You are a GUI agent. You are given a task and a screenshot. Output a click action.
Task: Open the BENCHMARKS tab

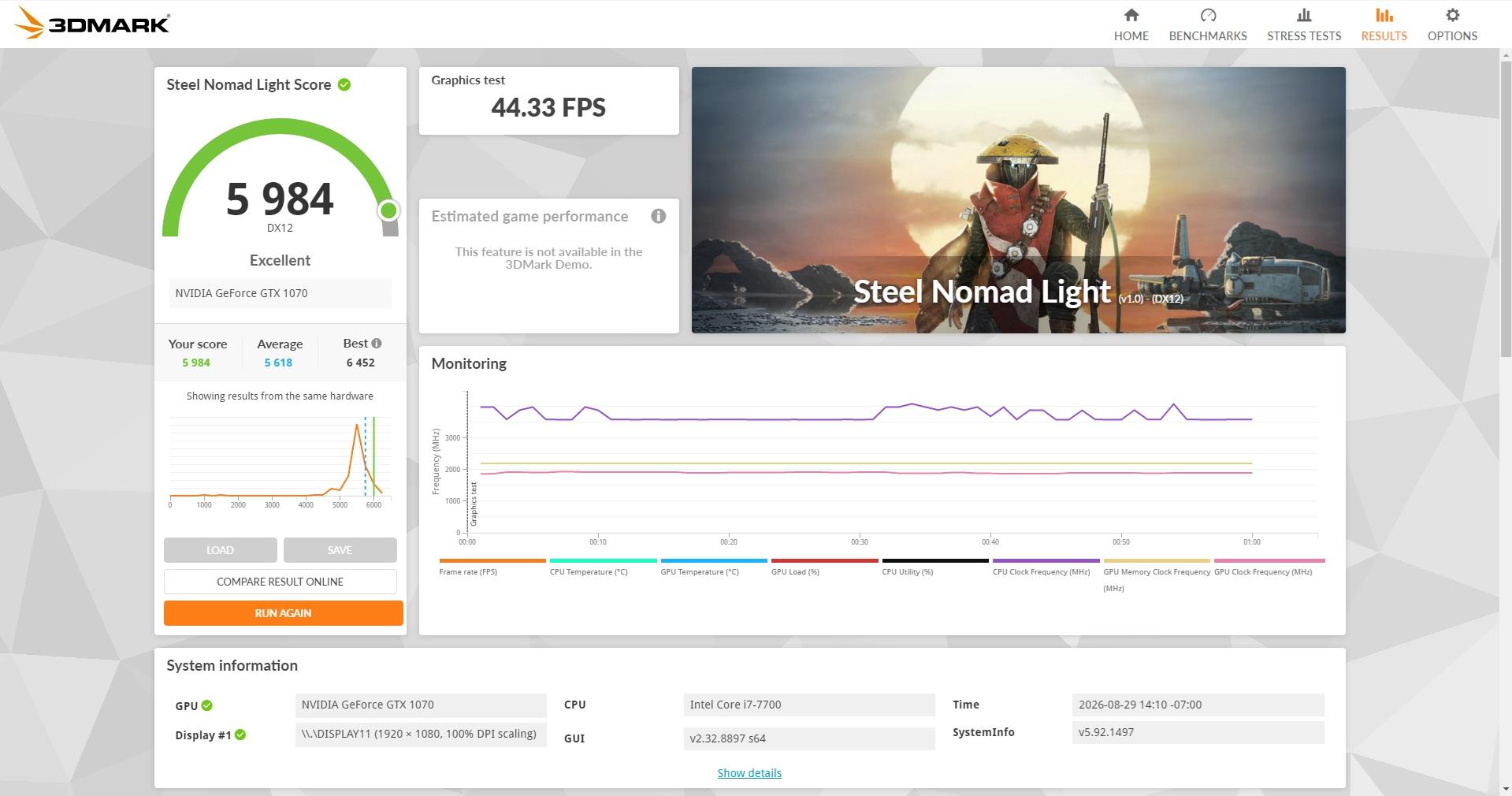(1208, 24)
